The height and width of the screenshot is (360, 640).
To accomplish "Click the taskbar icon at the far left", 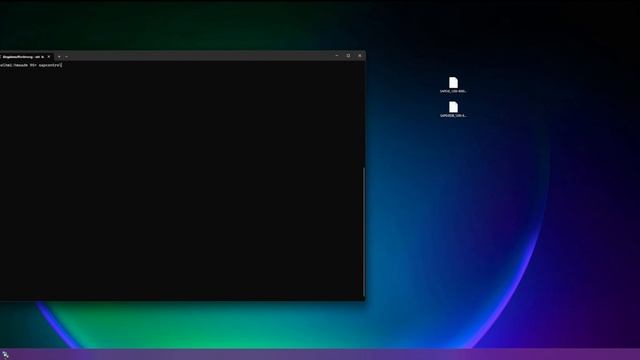I will click(x=5, y=355).
